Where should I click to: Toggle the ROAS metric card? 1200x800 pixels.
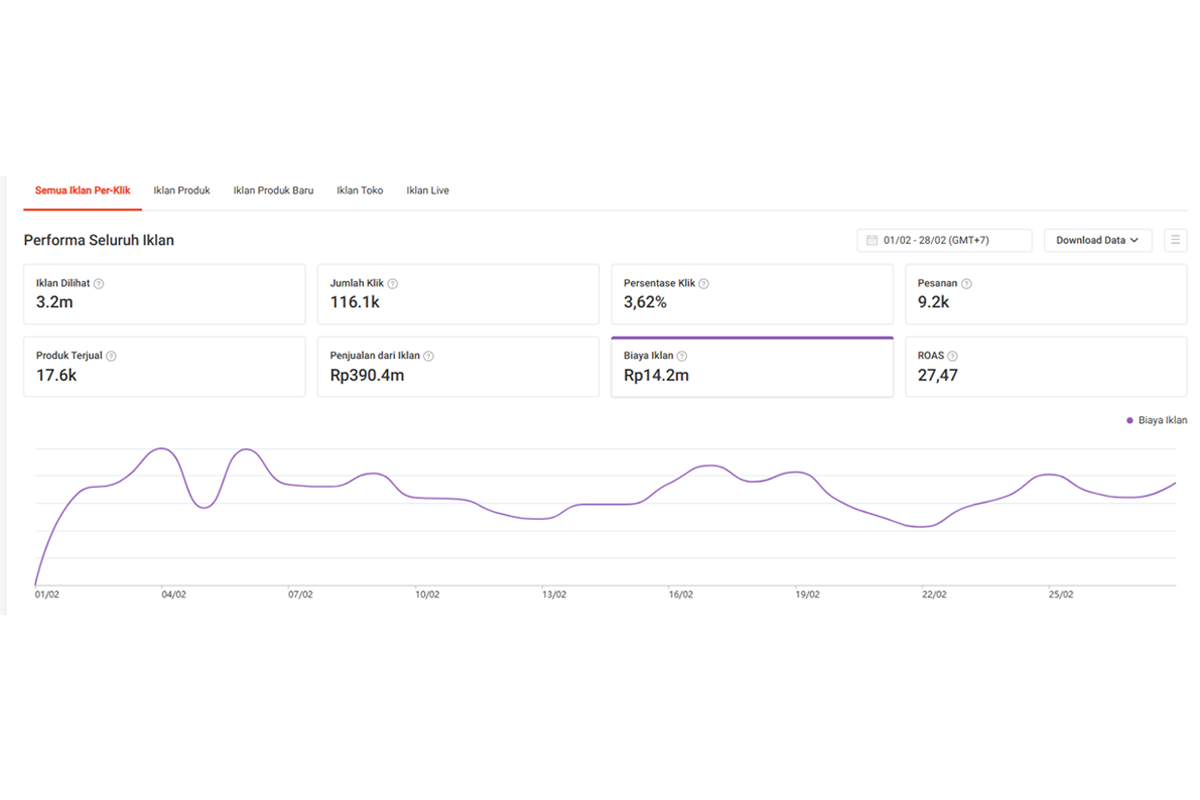[x=1046, y=367]
